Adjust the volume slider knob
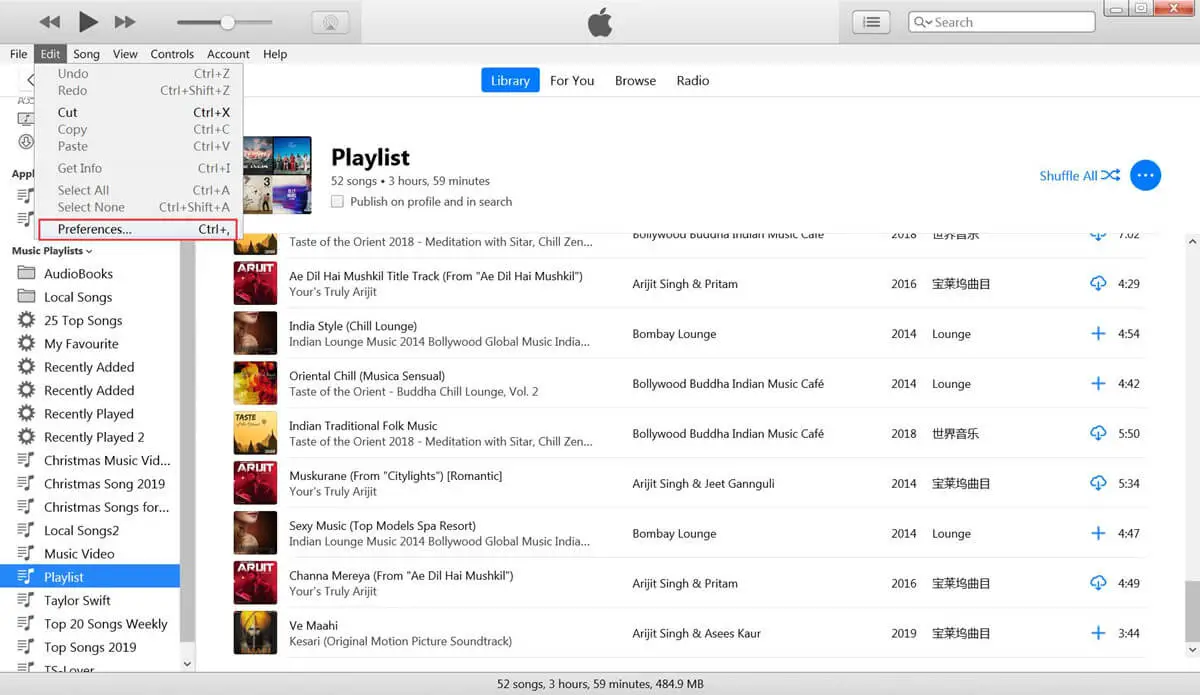This screenshot has width=1200, height=695. pyautogui.click(x=228, y=22)
